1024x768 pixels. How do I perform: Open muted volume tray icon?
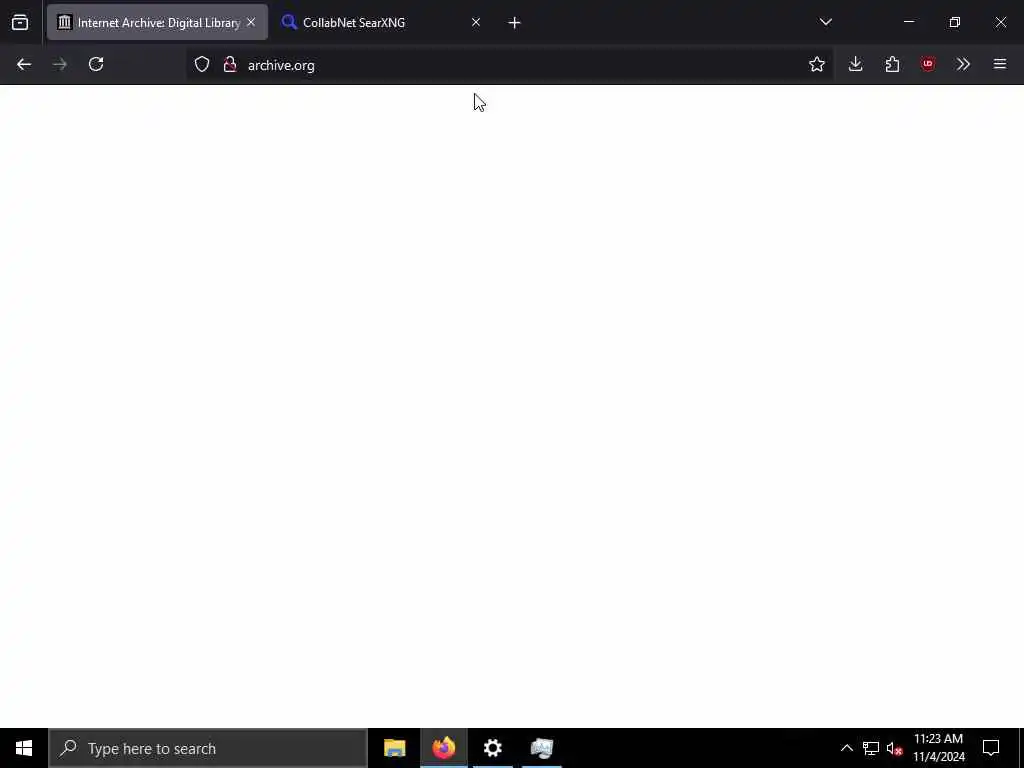[895, 748]
